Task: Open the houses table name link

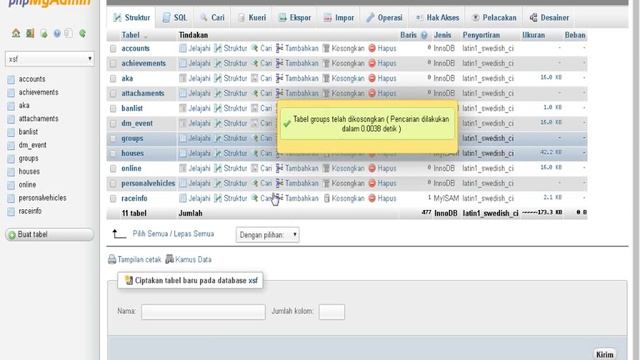Action: 132,153
